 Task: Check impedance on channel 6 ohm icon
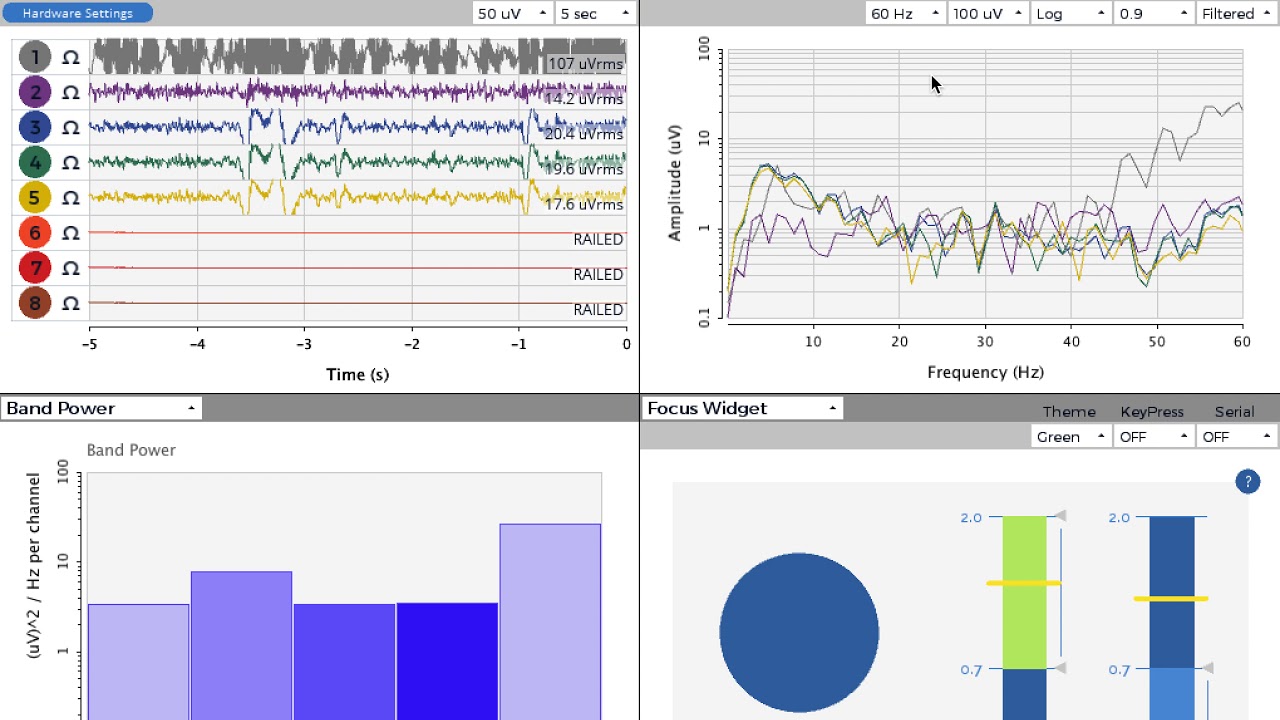[x=70, y=233]
